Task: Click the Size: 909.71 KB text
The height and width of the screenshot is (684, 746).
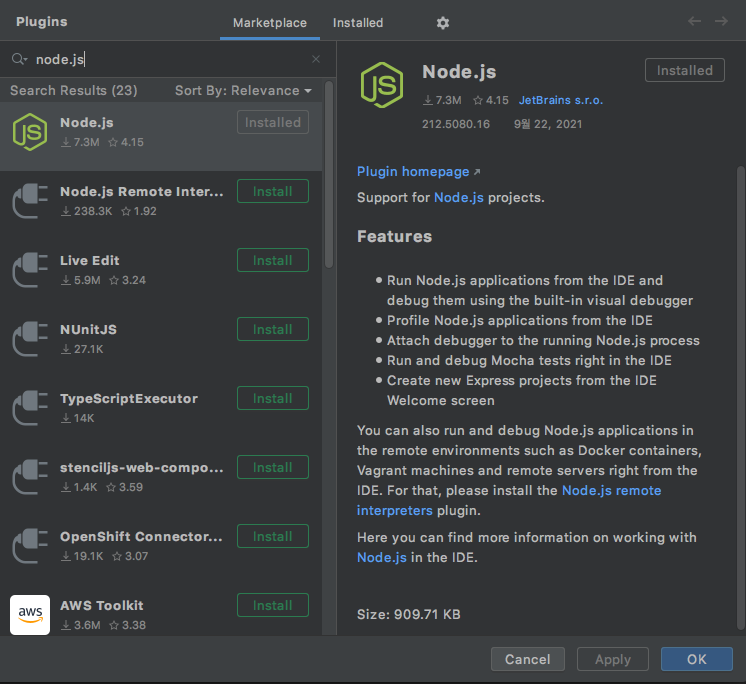Action: tap(409, 615)
